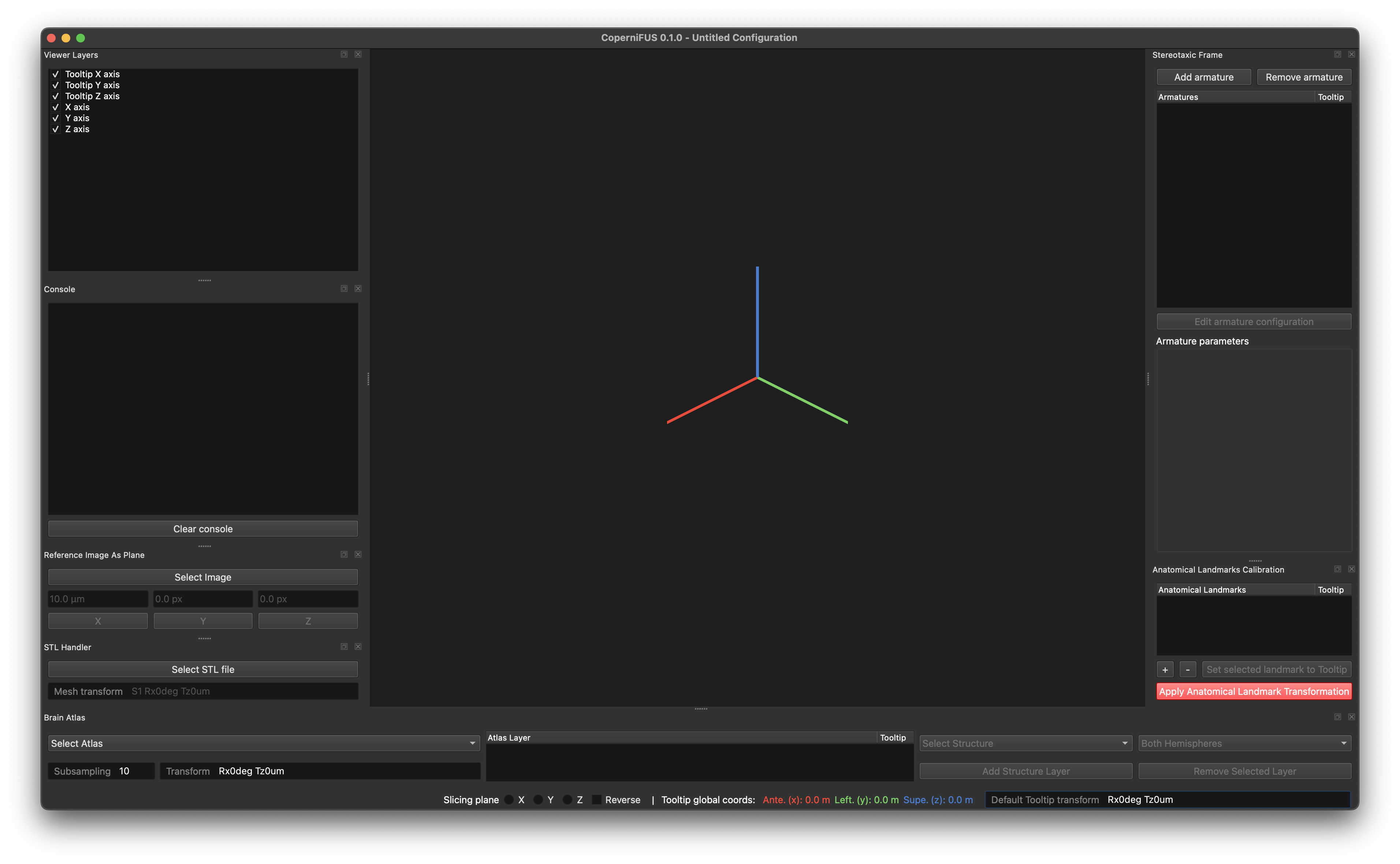
Task: Click the Mesh transform input field
Action: pos(203,692)
